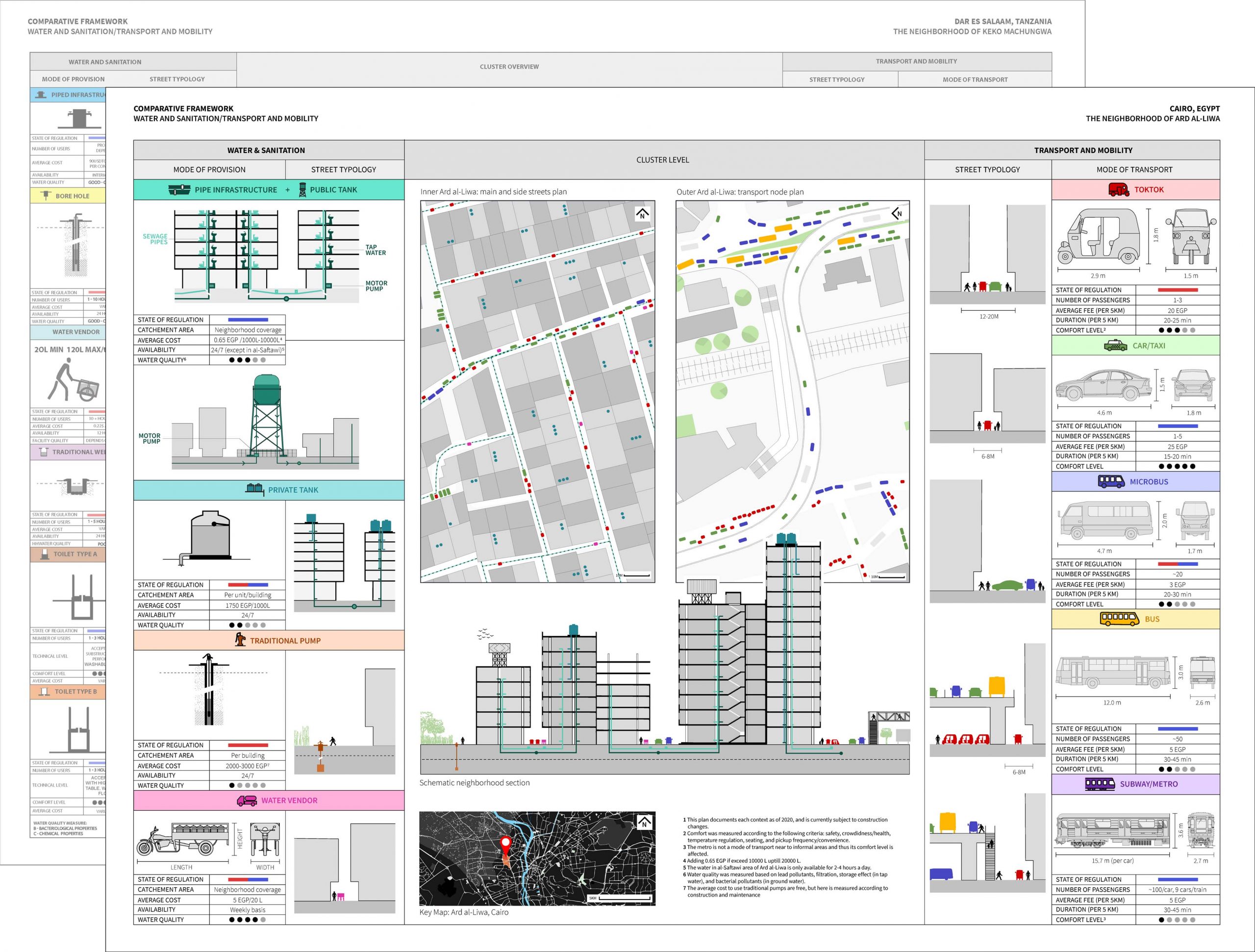Viewport: 1255px width, 952px height.
Task: Click Car/Taxi comfort level rating dots
Action: pyautogui.click(x=1177, y=466)
